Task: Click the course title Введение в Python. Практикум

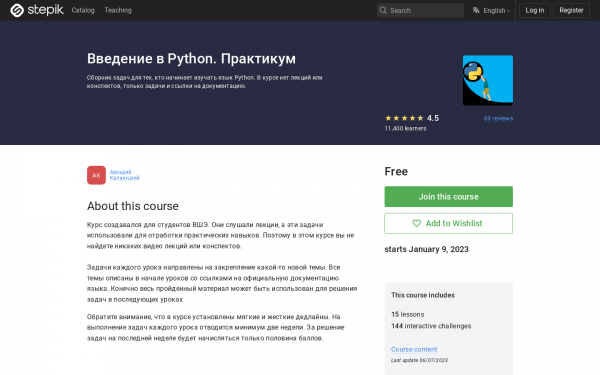Action: [x=191, y=59]
